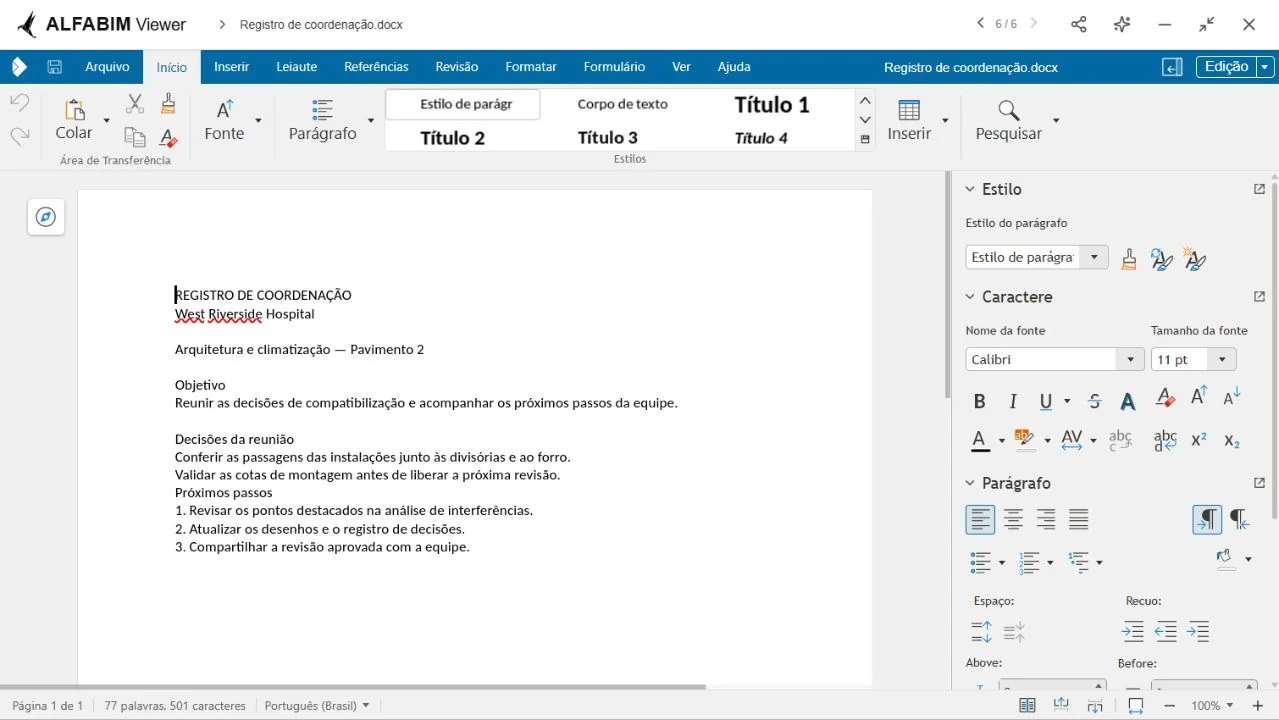This screenshot has height=720, width=1279.
Task: Clear direct formatting with ribbon eraser icon
Action: [x=168, y=137]
